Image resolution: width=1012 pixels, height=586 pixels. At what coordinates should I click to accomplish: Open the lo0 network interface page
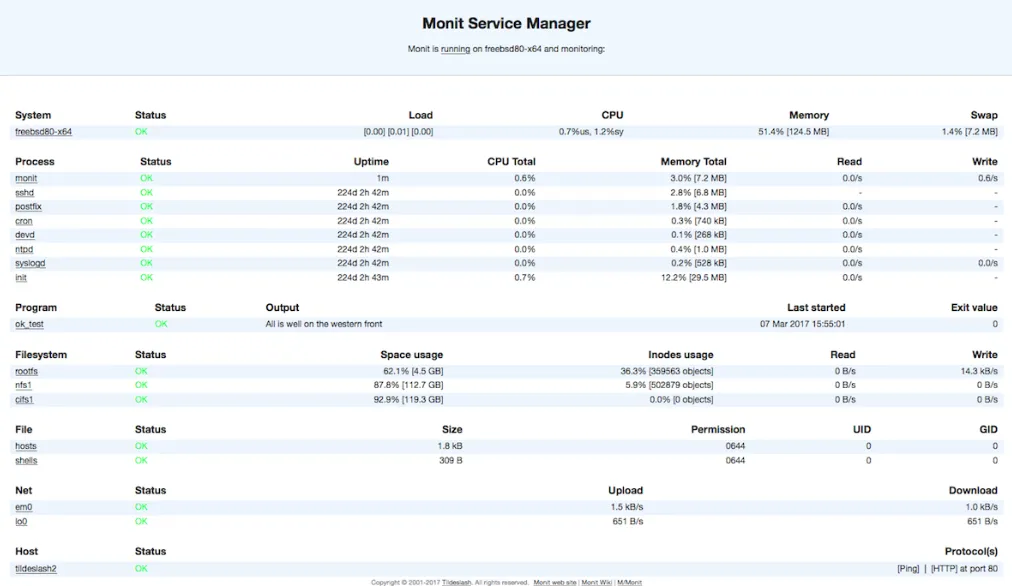point(21,521)
